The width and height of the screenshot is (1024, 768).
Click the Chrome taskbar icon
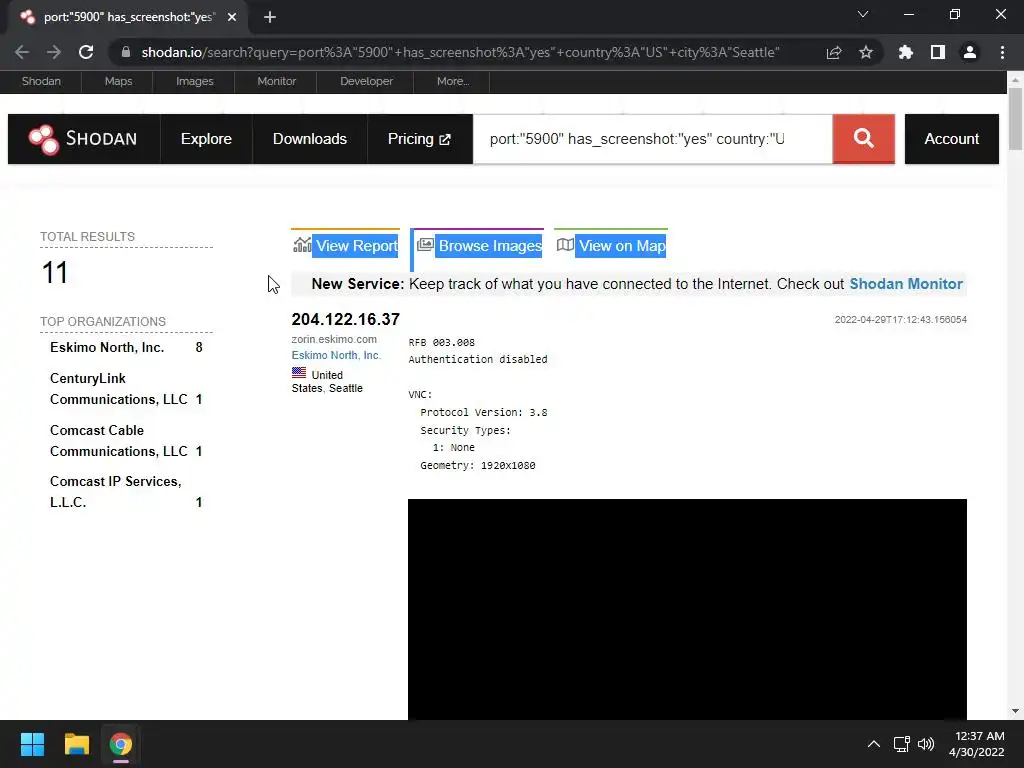(121, 744)
